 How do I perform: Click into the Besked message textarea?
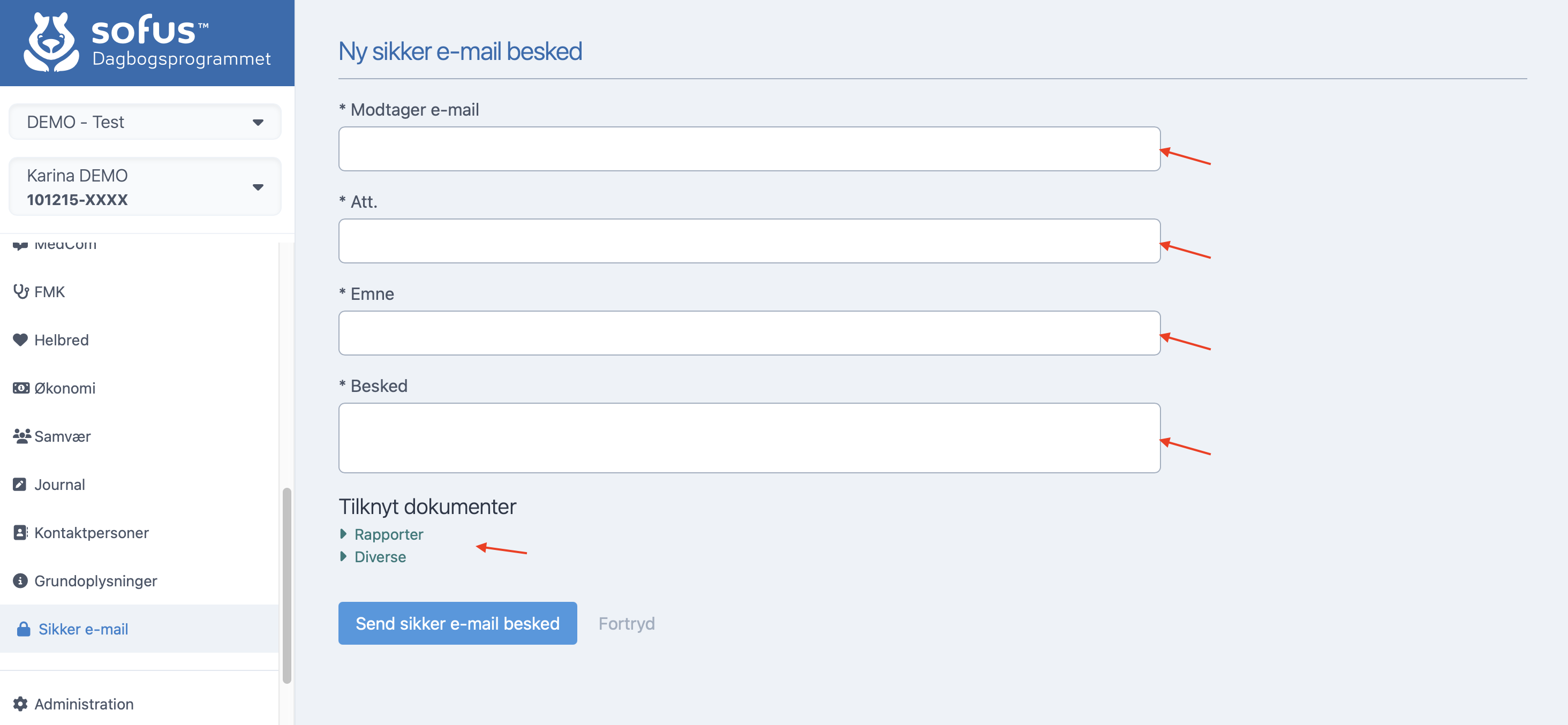pyautogui.click(x=749, y=437)
